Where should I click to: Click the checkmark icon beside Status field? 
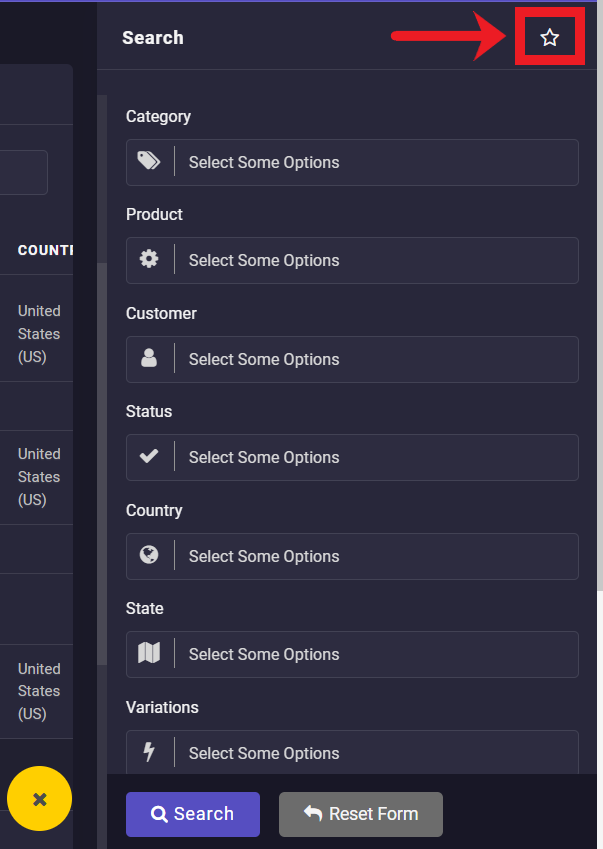[x=149, y=457]
